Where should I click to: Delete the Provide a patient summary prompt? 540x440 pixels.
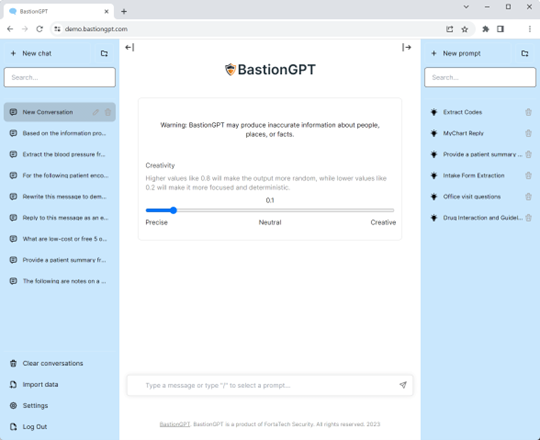528,154
